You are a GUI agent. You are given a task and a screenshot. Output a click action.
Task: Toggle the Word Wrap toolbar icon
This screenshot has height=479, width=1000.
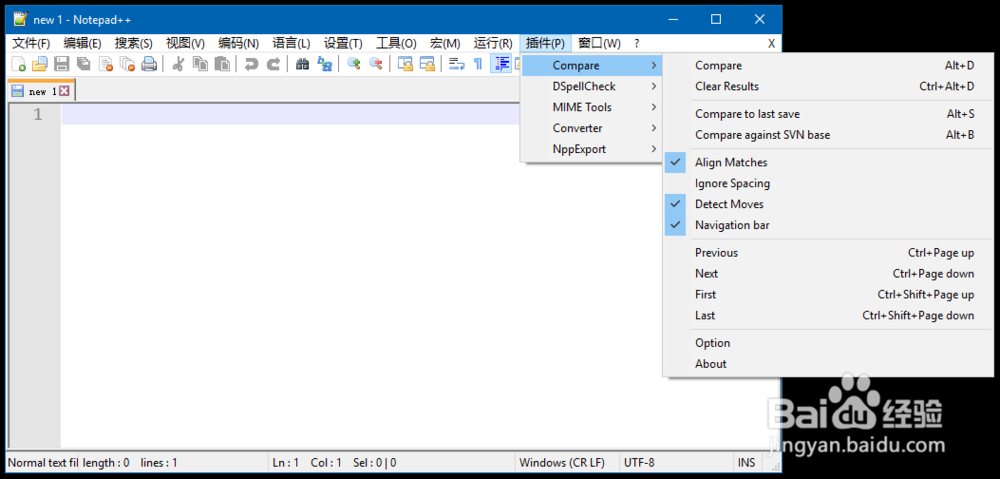[x=457, y=63]
